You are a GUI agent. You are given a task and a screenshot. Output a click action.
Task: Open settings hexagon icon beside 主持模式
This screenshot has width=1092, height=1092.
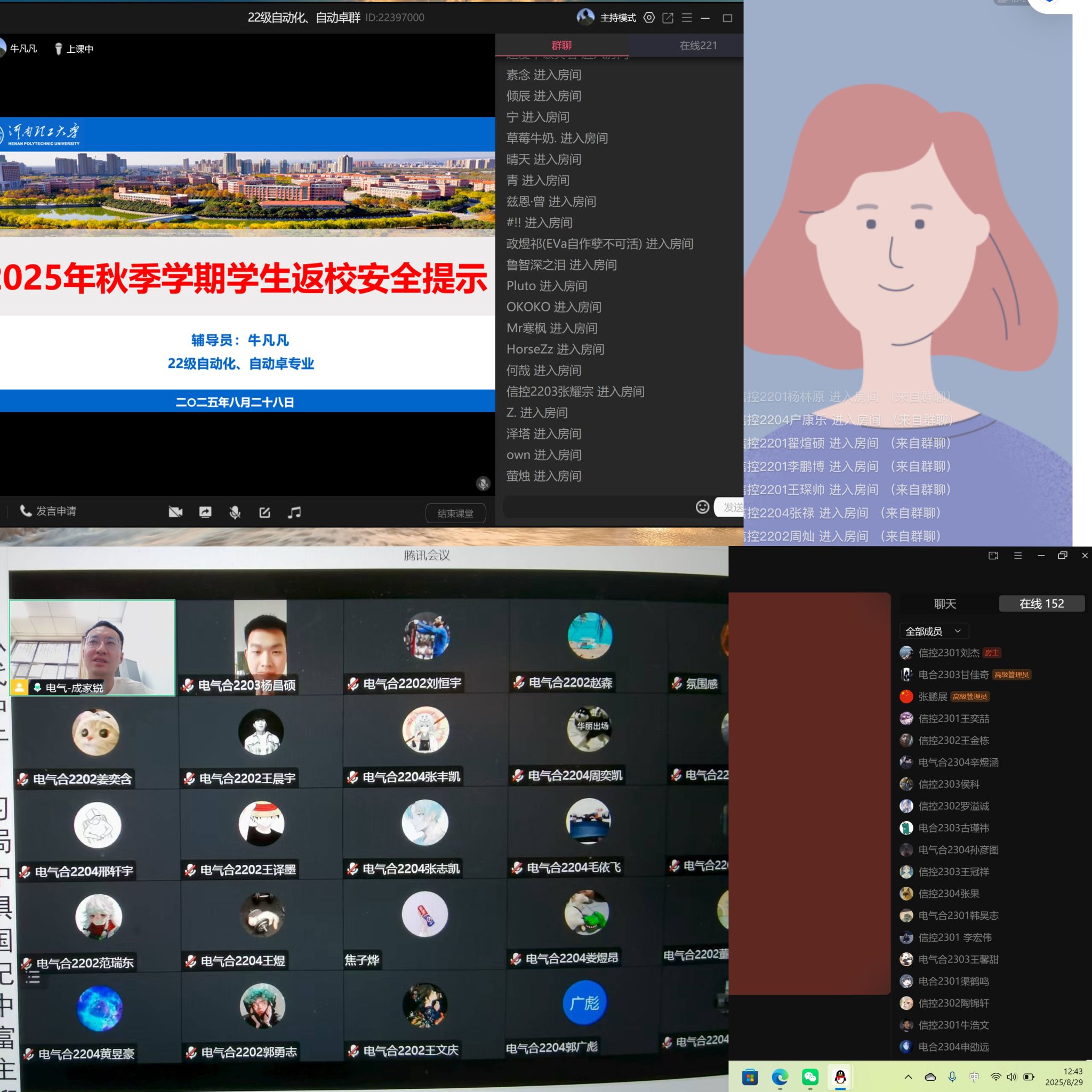(x=649, y=18)
